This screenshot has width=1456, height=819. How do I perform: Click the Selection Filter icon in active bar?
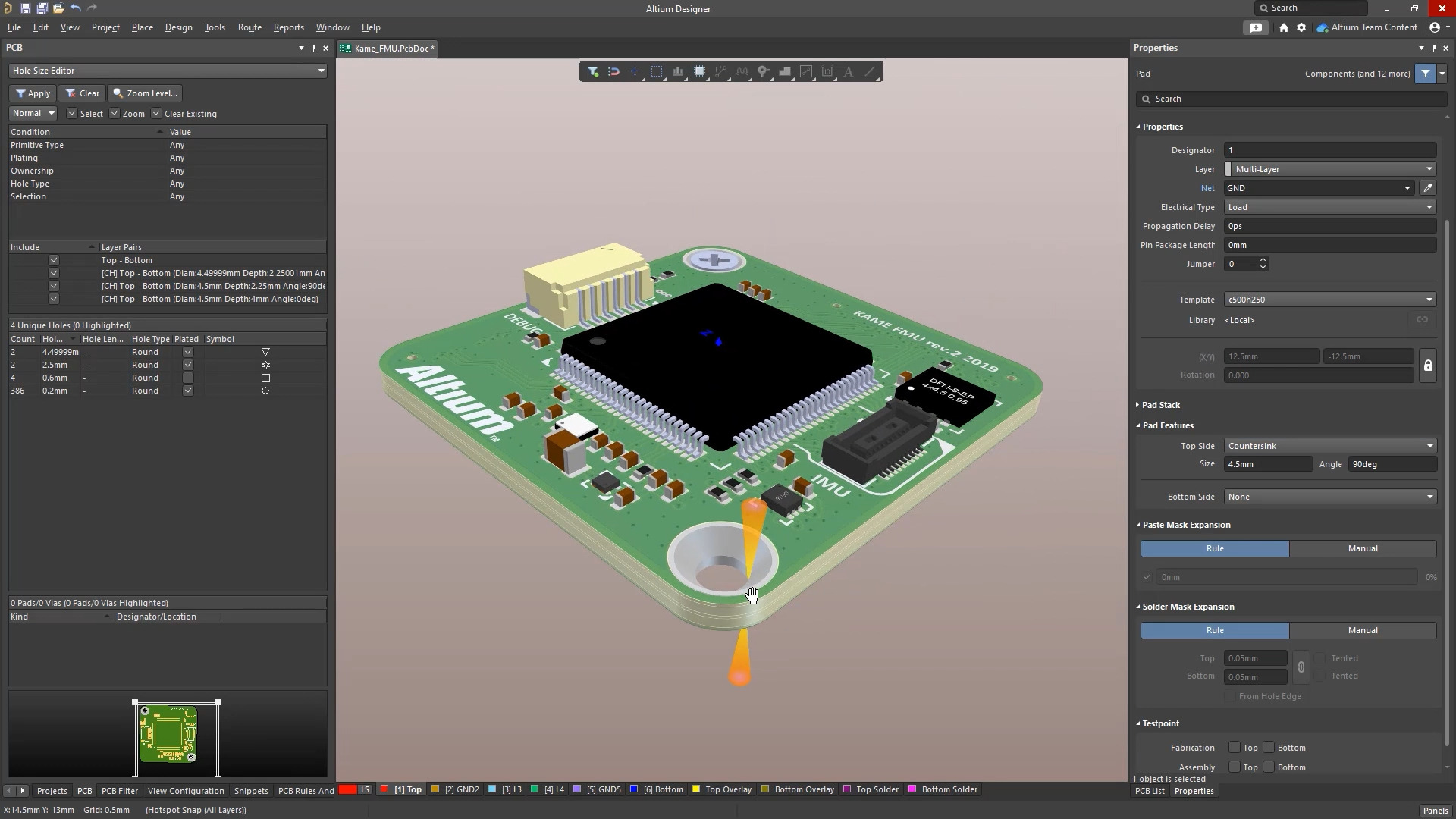tap(593, 72)
